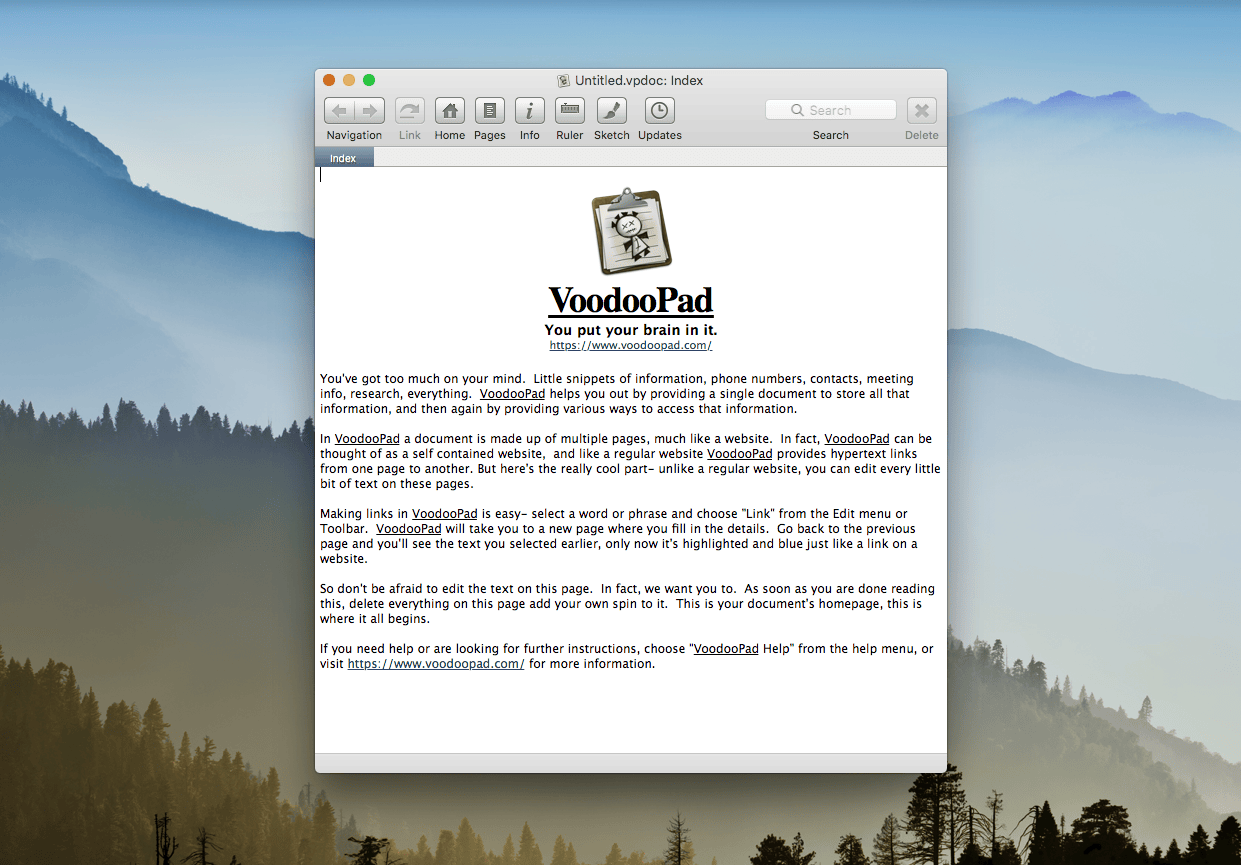Show the Pages list icon
Screen dimensions: 1241x865
tap(490, 111)
